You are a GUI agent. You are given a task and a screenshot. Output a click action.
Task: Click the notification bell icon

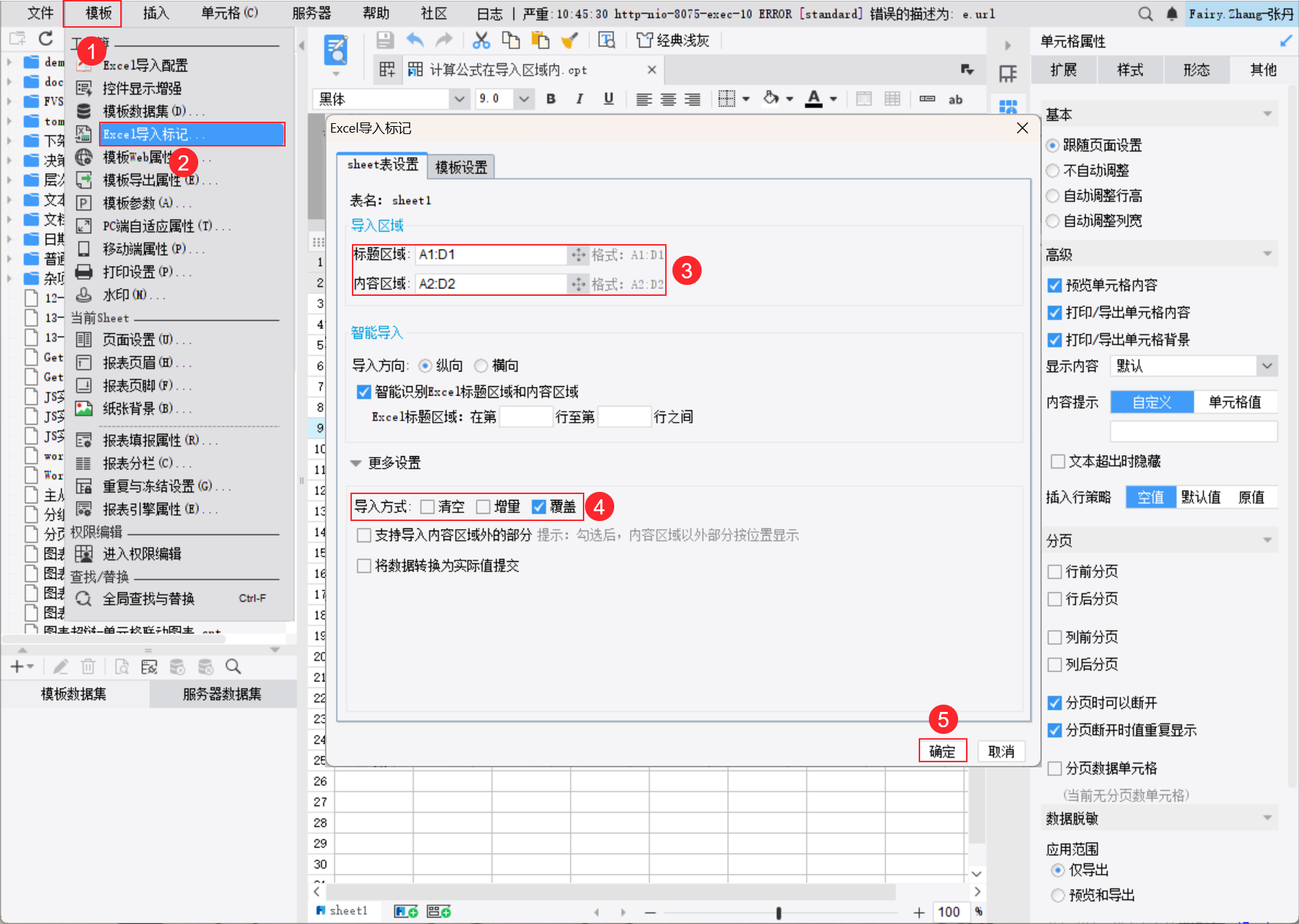(1172, 13)
